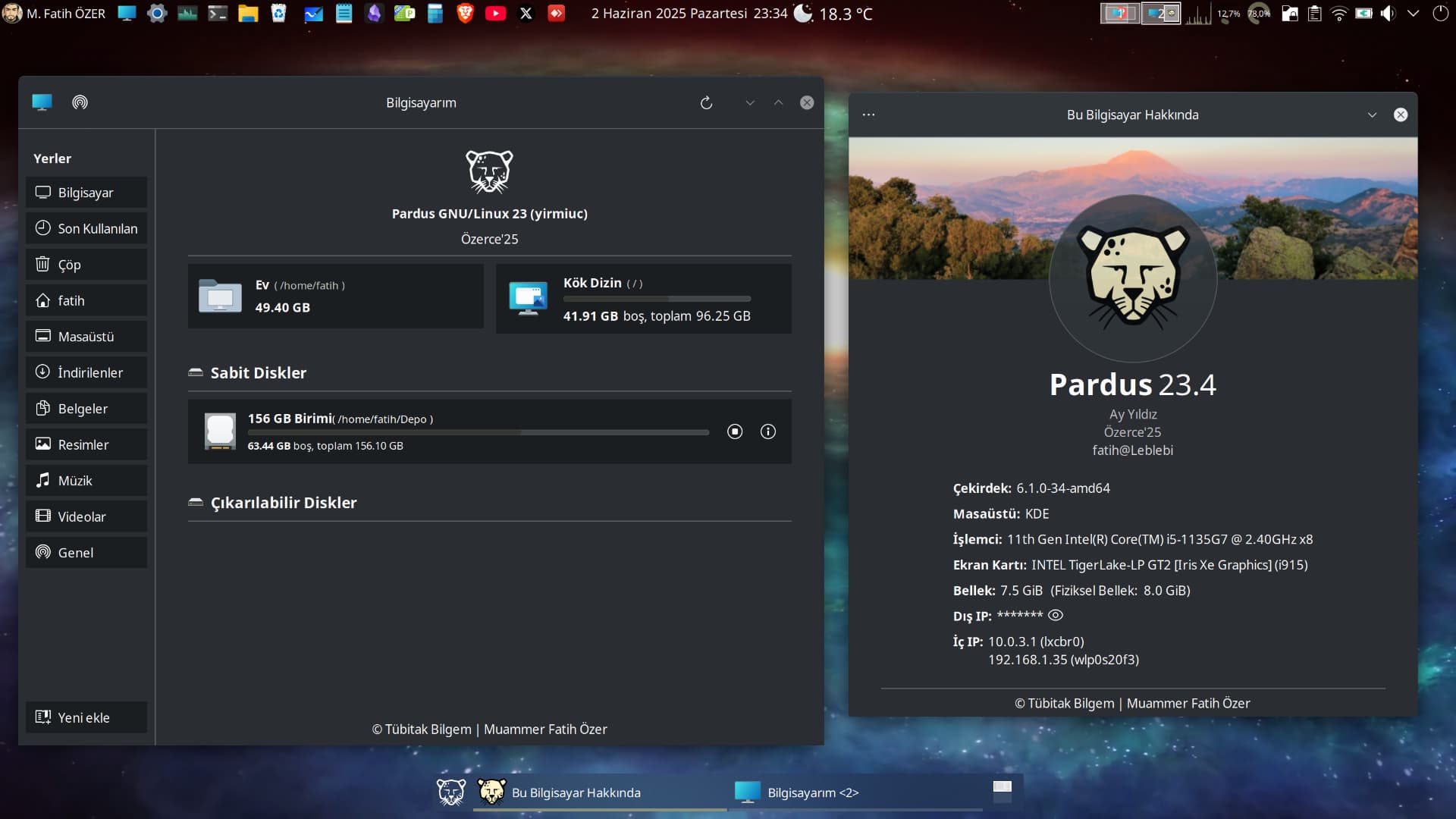Viewport: 1456px width, 819px height.
Task: Refresh the Bilgisayarım window
Action: pos(706,102)
